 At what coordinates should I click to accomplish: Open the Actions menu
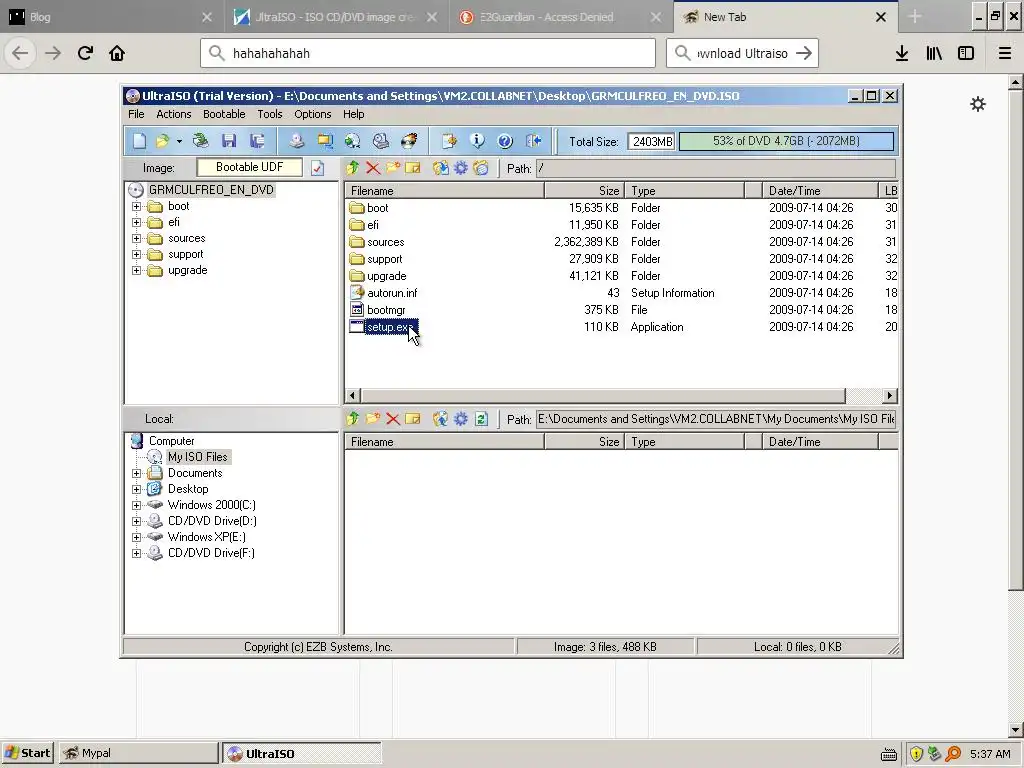[174, 114]
